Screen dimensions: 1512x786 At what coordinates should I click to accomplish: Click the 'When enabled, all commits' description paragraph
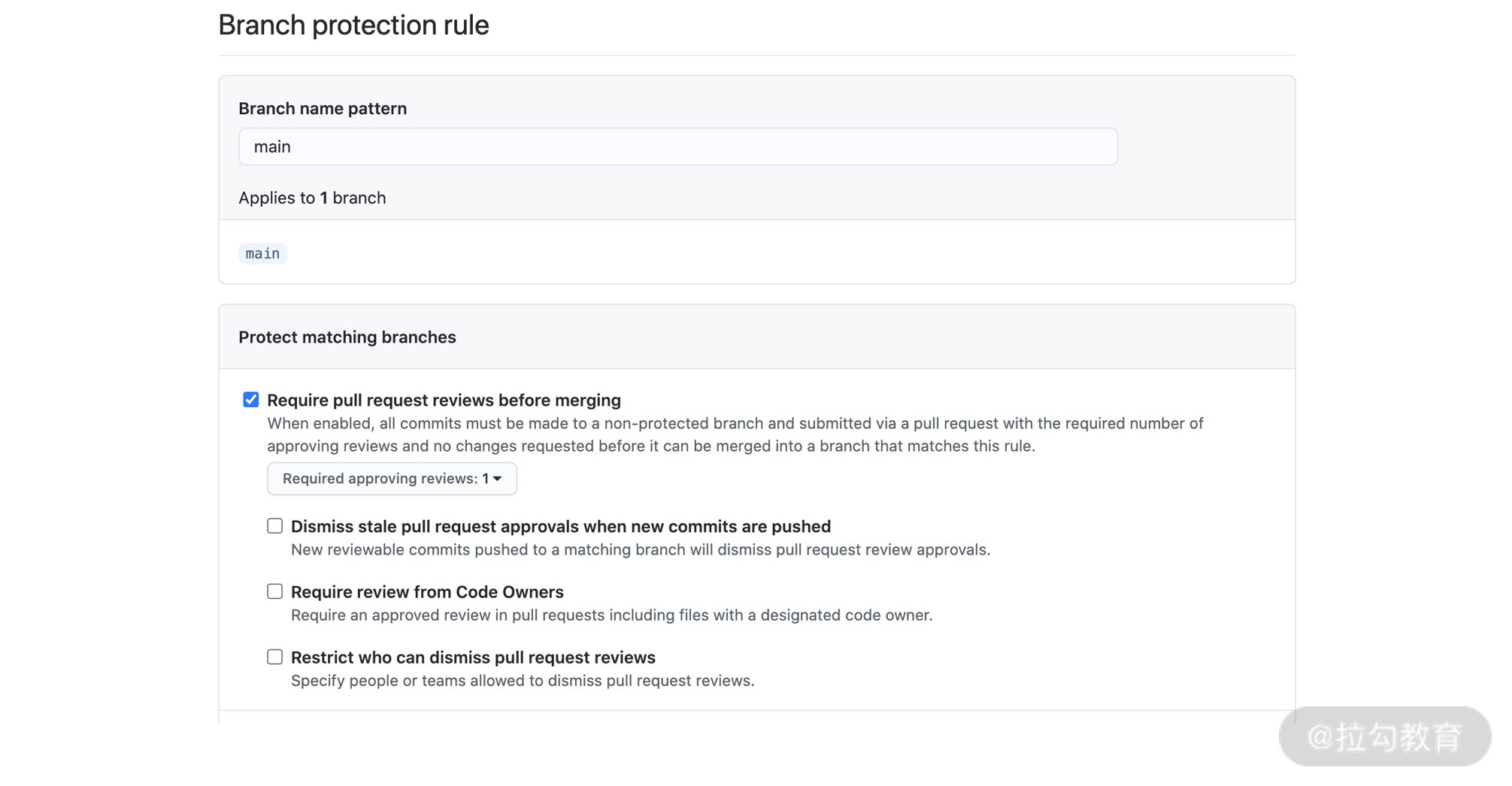pos(735,434)
